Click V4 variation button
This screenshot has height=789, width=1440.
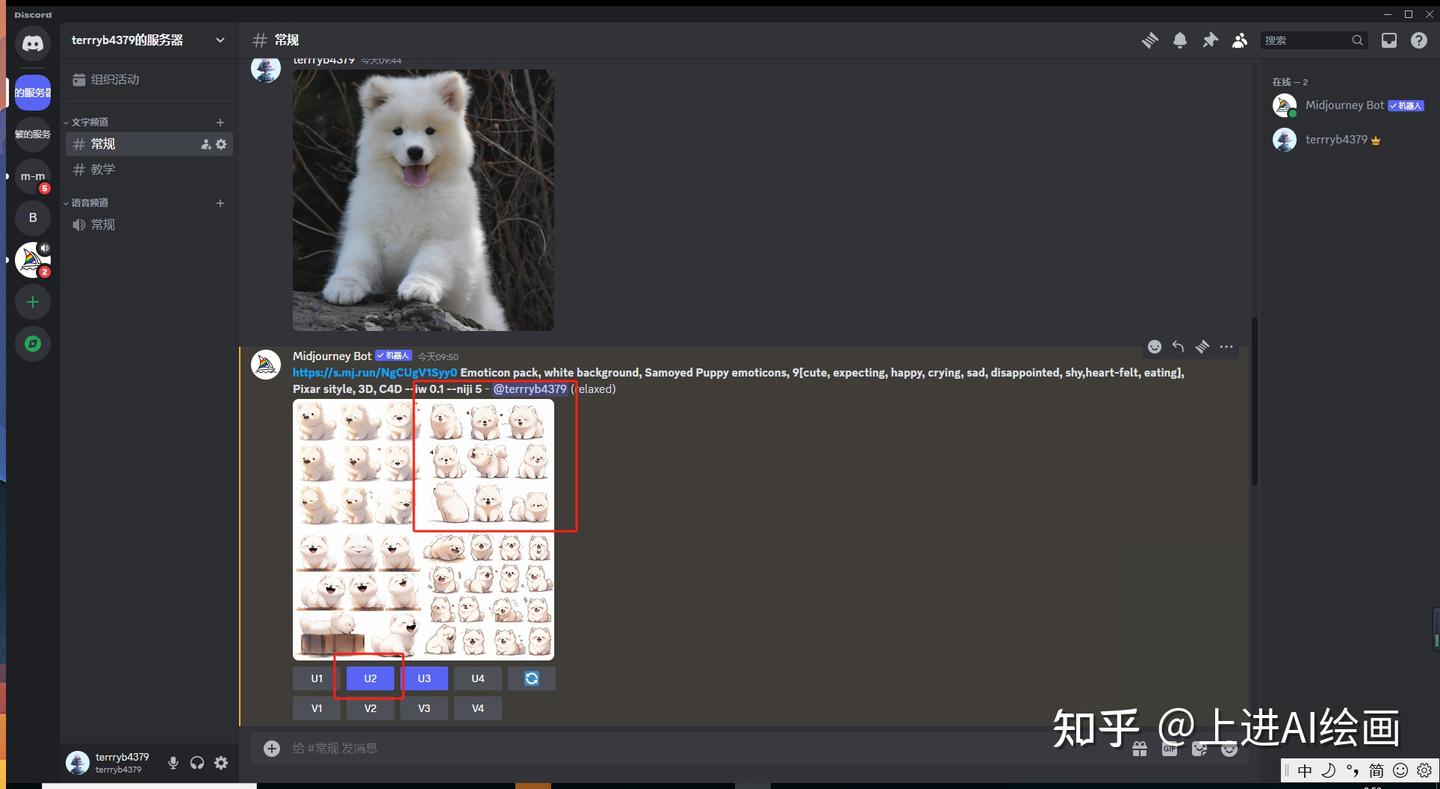(x=478, y=708)
